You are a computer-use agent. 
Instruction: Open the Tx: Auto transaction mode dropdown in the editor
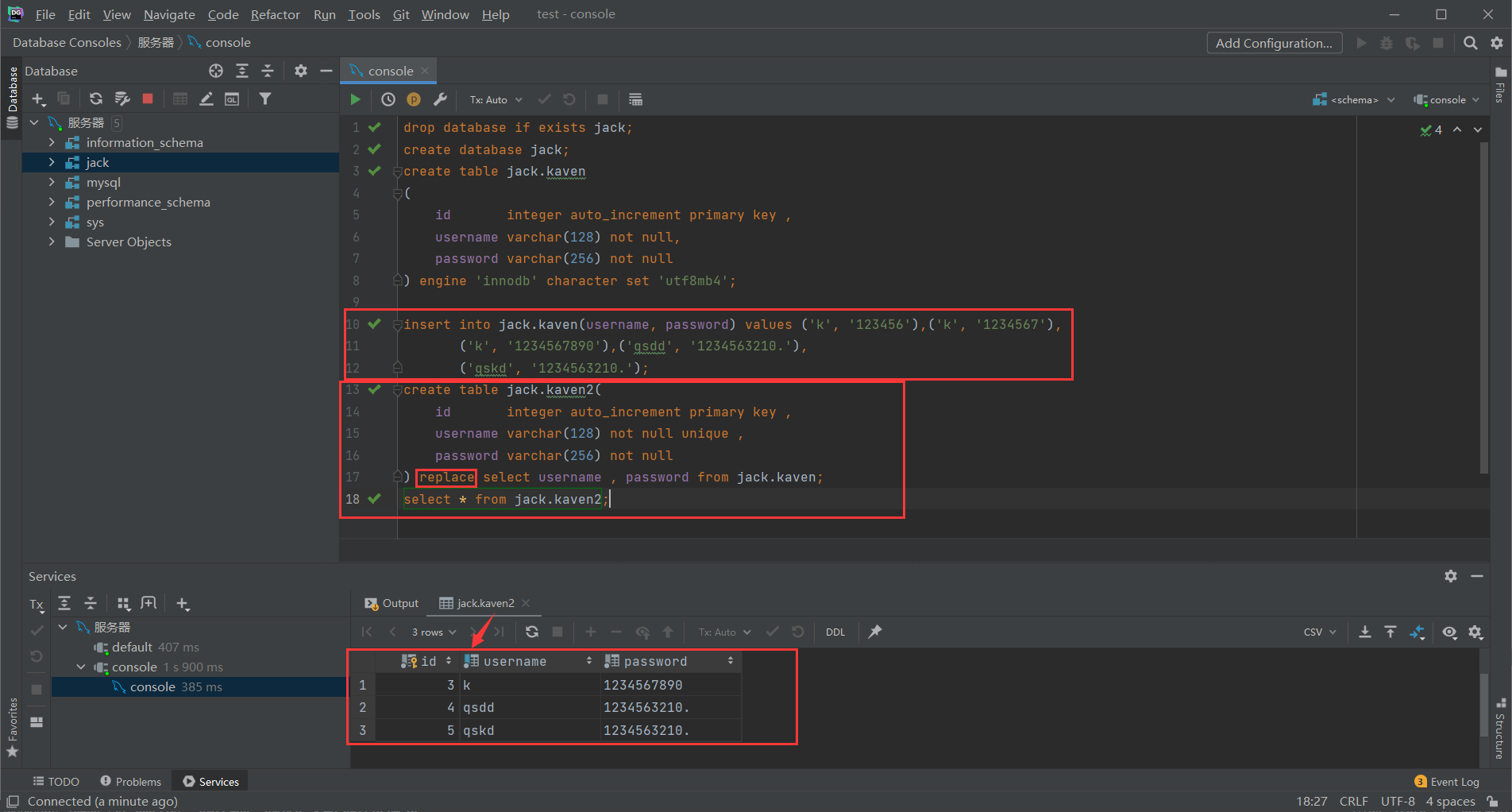click(496, 99)
